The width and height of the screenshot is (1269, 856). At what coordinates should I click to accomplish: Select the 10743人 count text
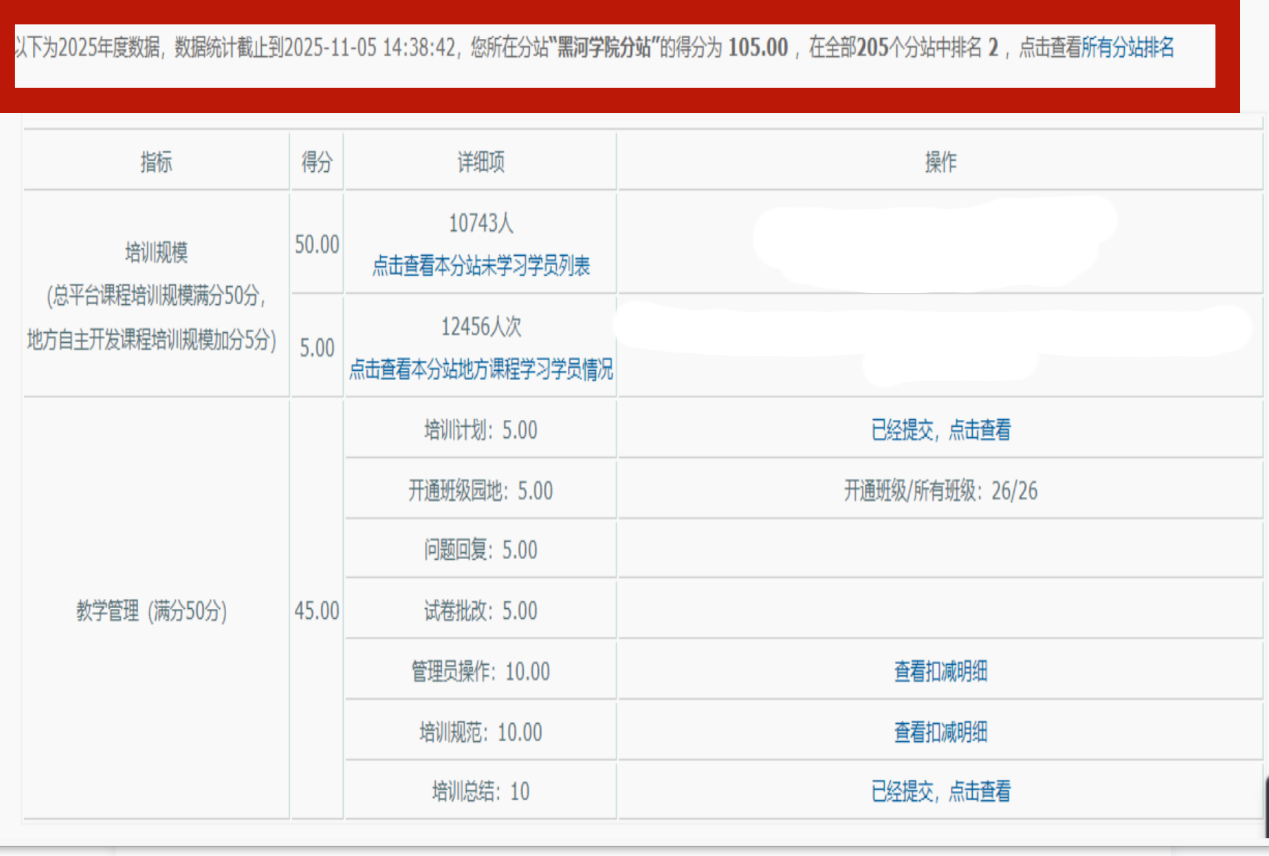click(x=481, y=224)
